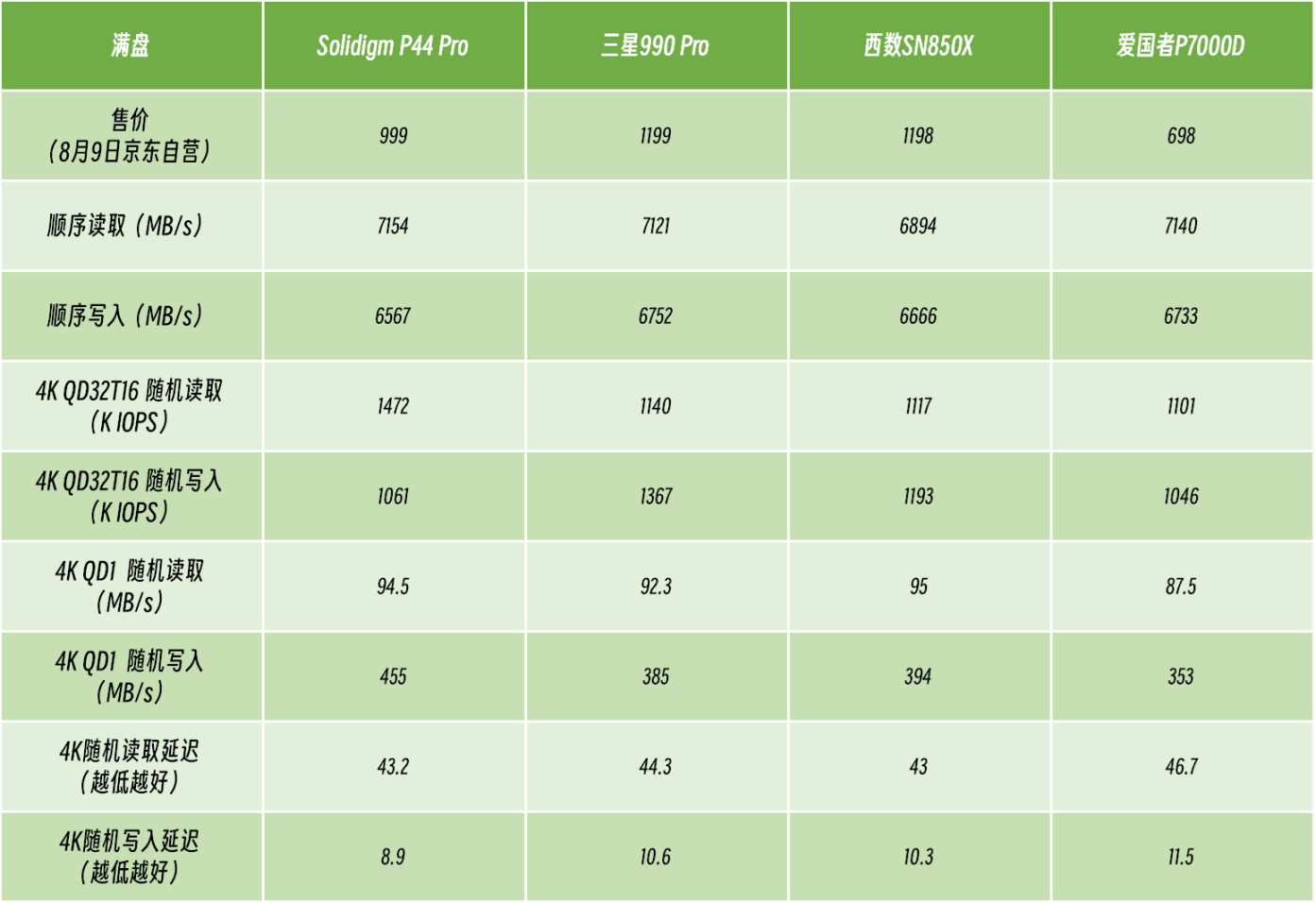Select the 顺序写入 (MB/s) row label
Image resolution: width=1316 pixels, height=903 pixels.
(x=126, y=315)
